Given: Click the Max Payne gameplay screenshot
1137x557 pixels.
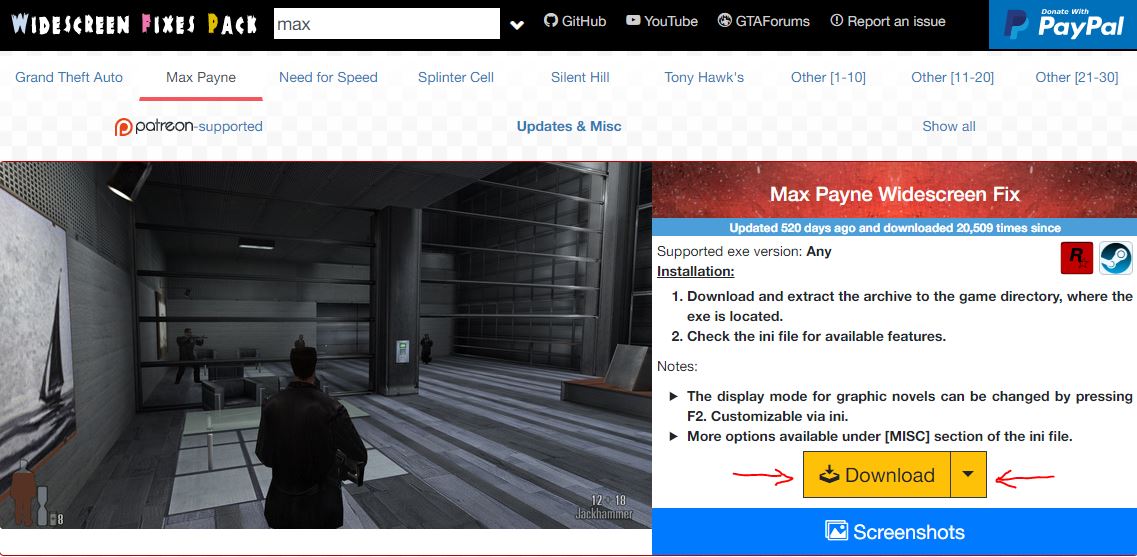Looking at the screenshot, I should [x=326, y=345].
